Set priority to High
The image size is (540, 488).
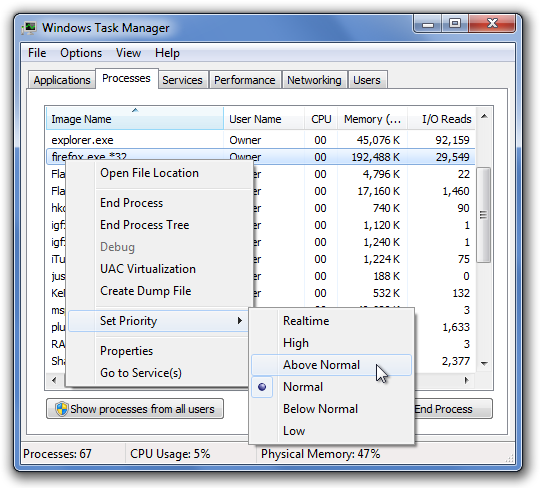(x=331, y=343)
